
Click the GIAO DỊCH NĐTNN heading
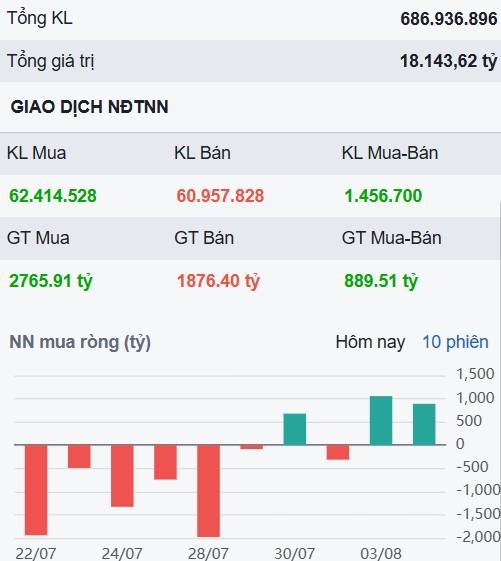pos(89,107)
